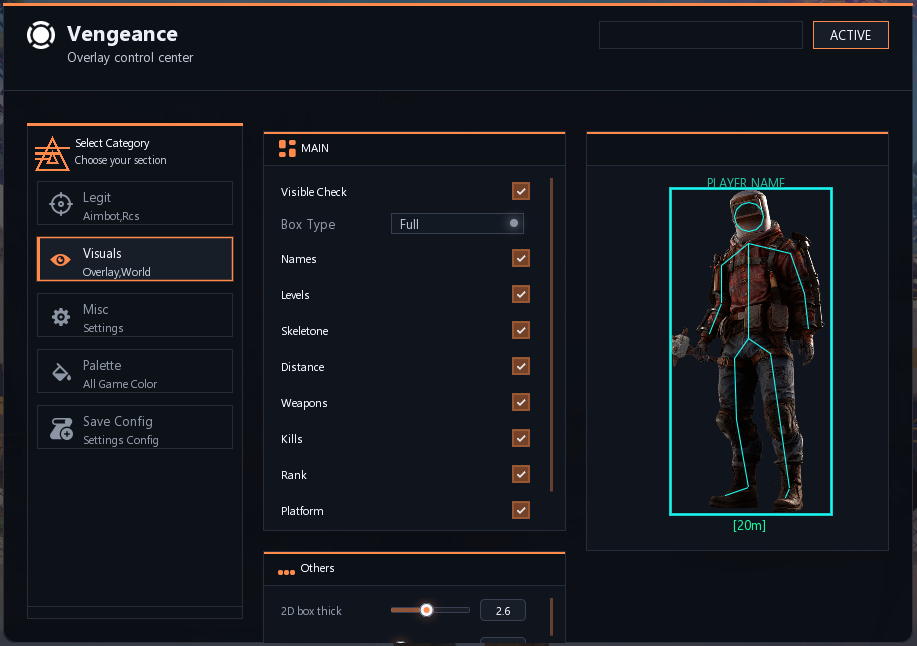
Task: Toggle the Levels checkbox
Action: [521, 294]
